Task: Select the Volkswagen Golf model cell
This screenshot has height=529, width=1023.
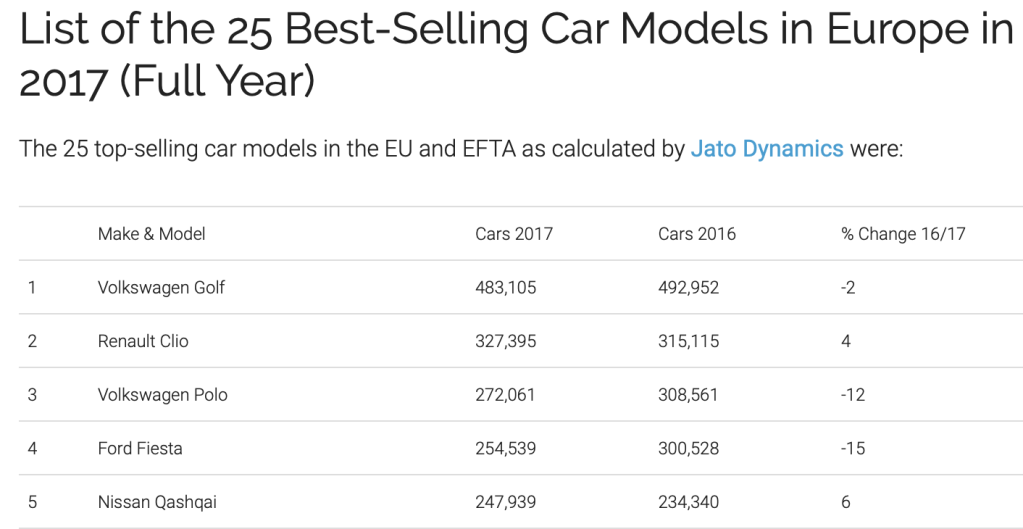Action: click(x=161, y=288)
